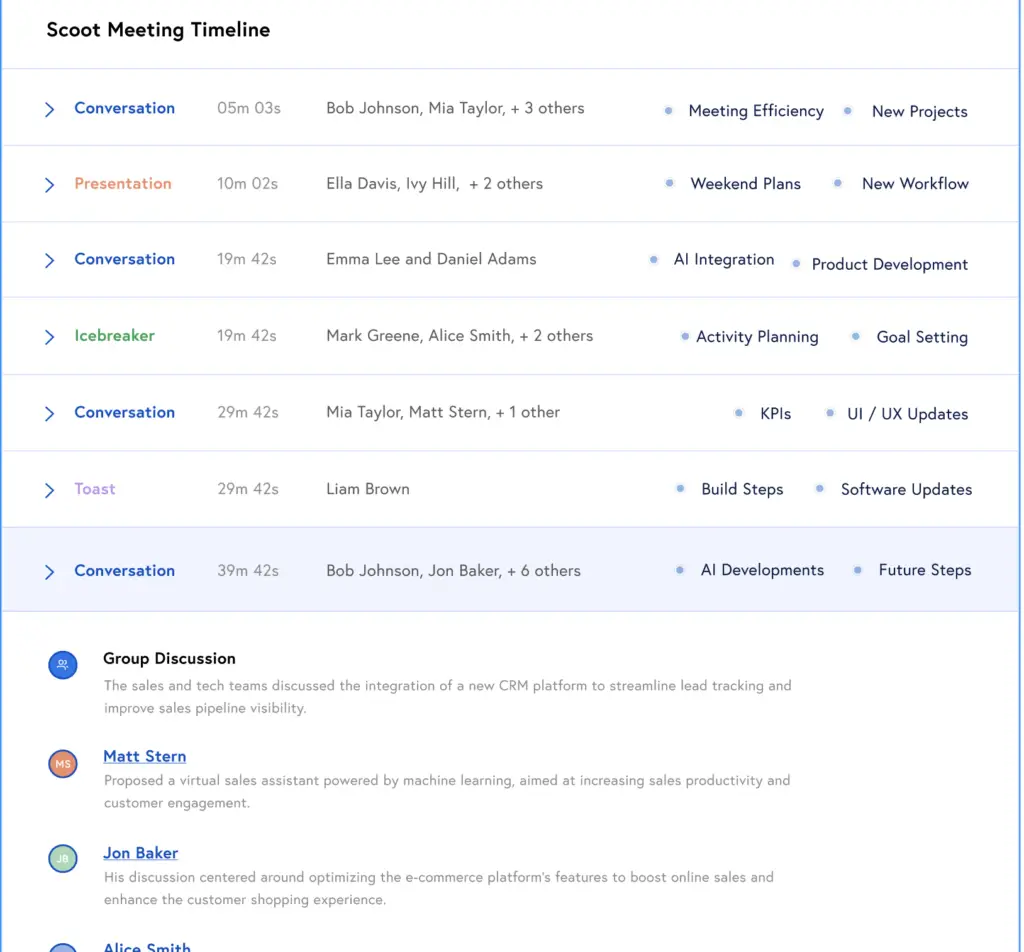Expand the Presentation row chevron
1024x952 pixels.
[x=49, y=185]
